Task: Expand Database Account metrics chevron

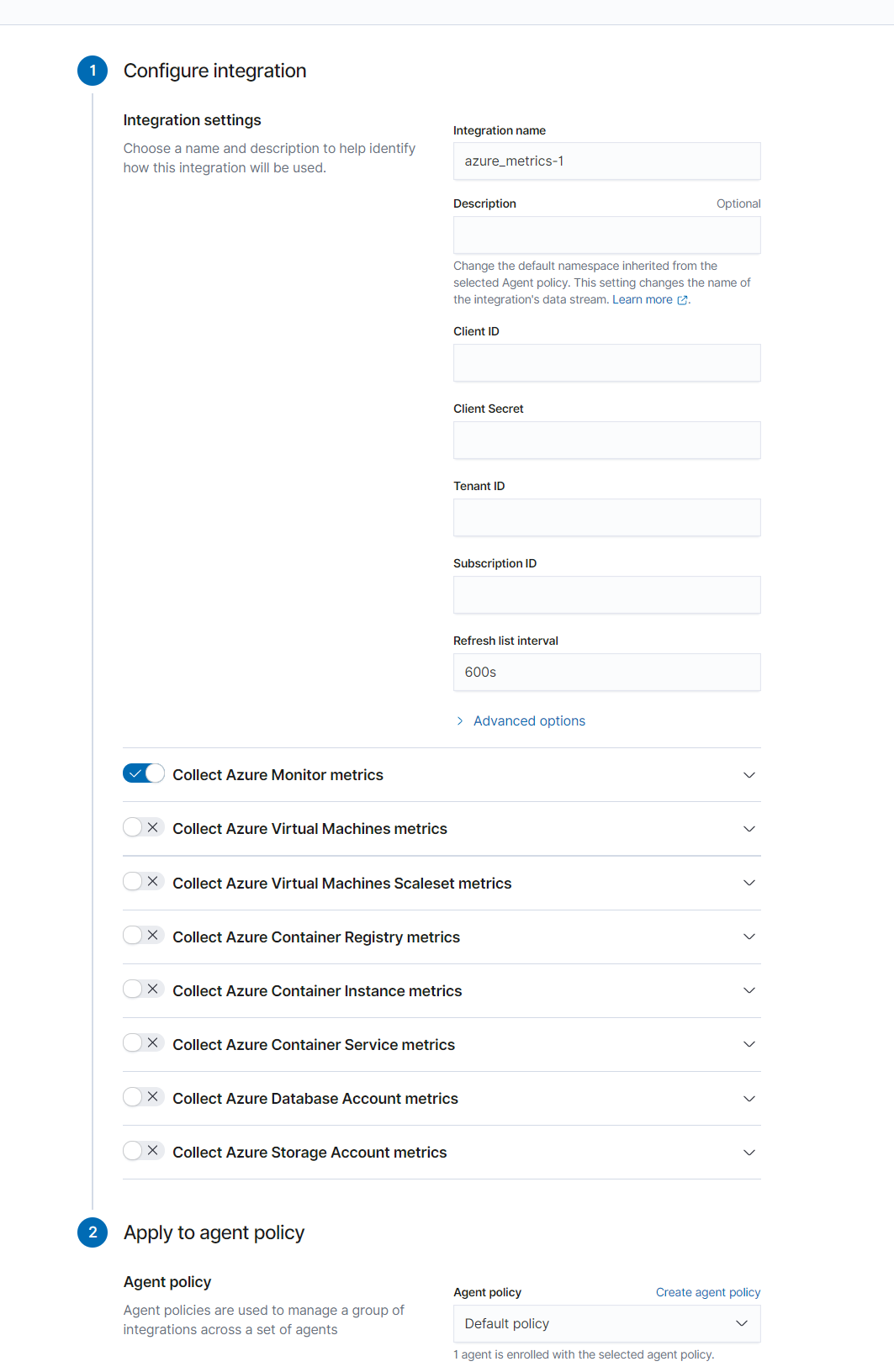Action: pyautogui.click(x=749, y=1099)
